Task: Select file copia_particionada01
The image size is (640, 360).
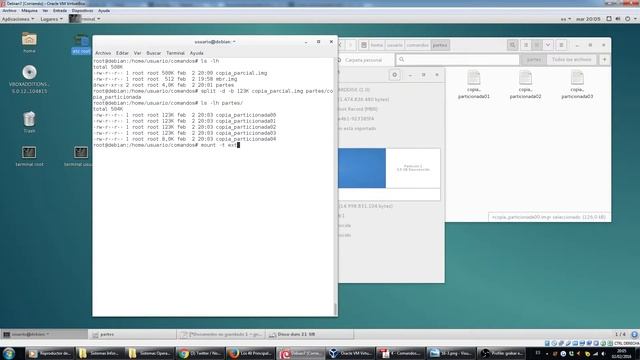Action: 474,84
